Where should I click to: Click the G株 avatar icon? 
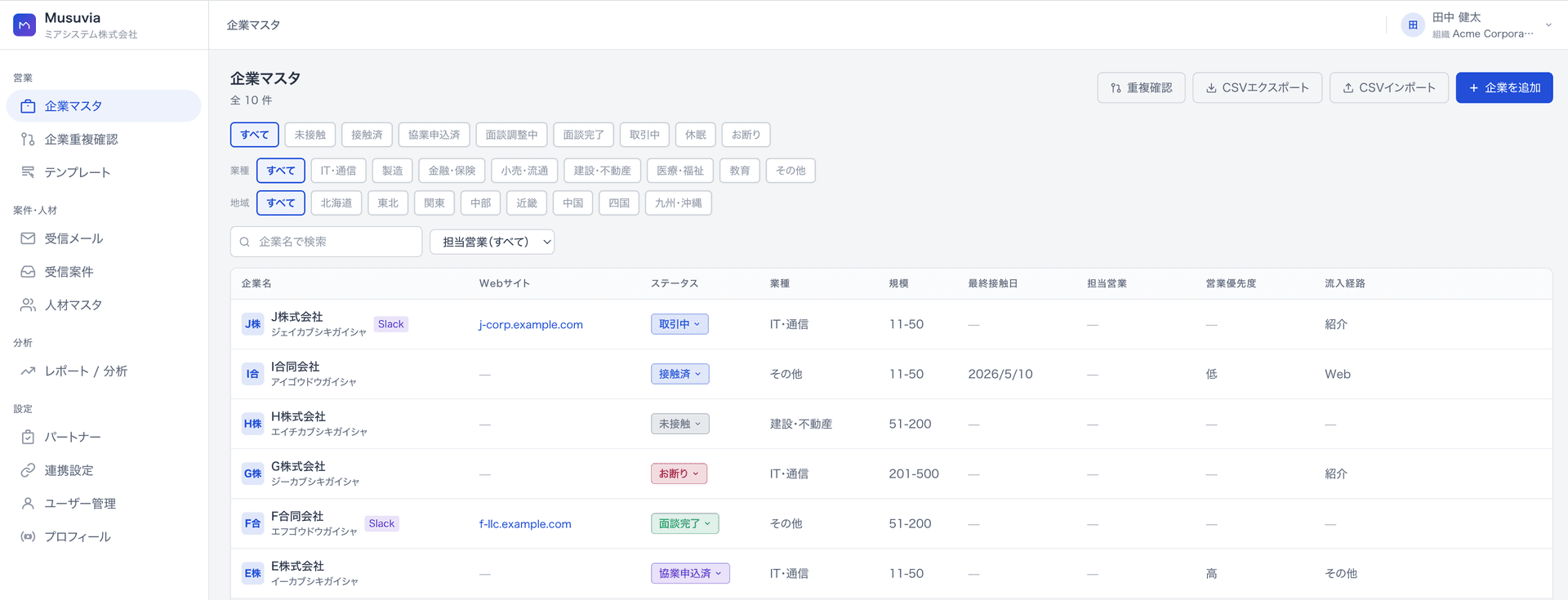pos(253,473)
